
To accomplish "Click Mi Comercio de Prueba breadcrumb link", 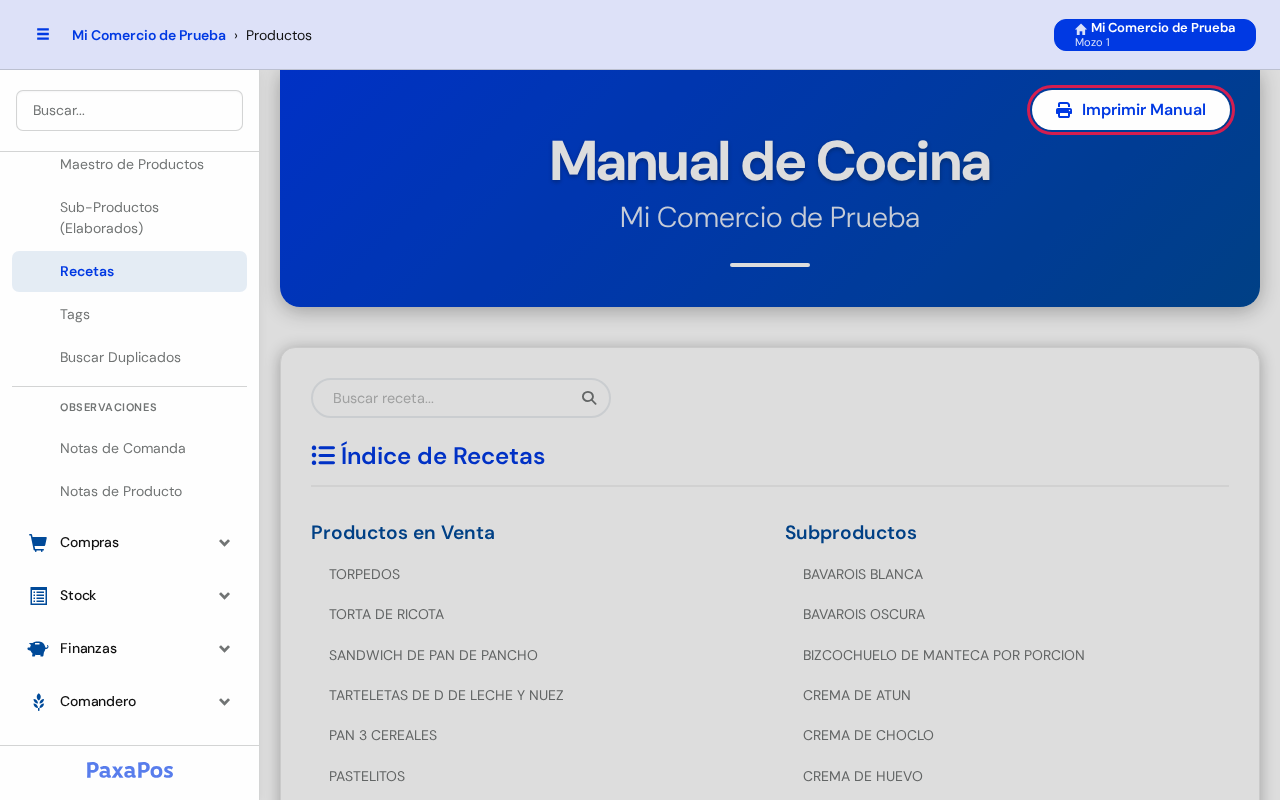I will tap(149, 35).
